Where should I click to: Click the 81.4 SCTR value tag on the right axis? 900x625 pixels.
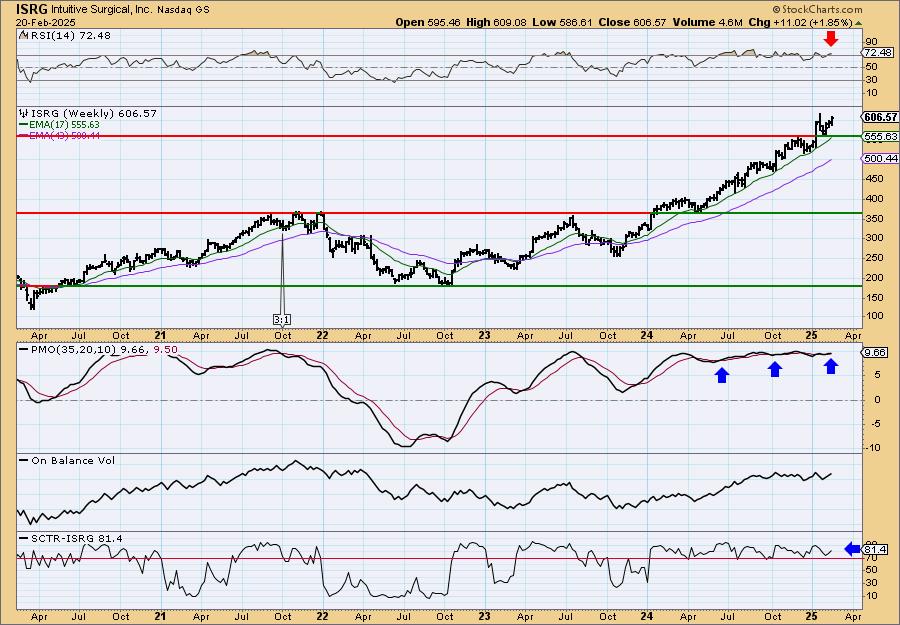pyautogui.click(x=876, y=549)
